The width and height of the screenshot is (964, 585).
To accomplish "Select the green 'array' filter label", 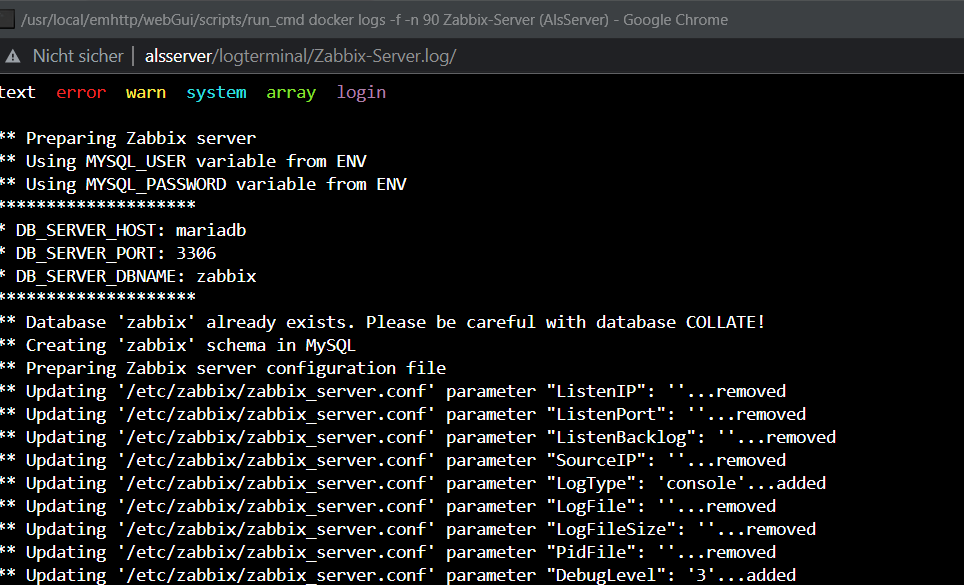I will tap(291, 93).
